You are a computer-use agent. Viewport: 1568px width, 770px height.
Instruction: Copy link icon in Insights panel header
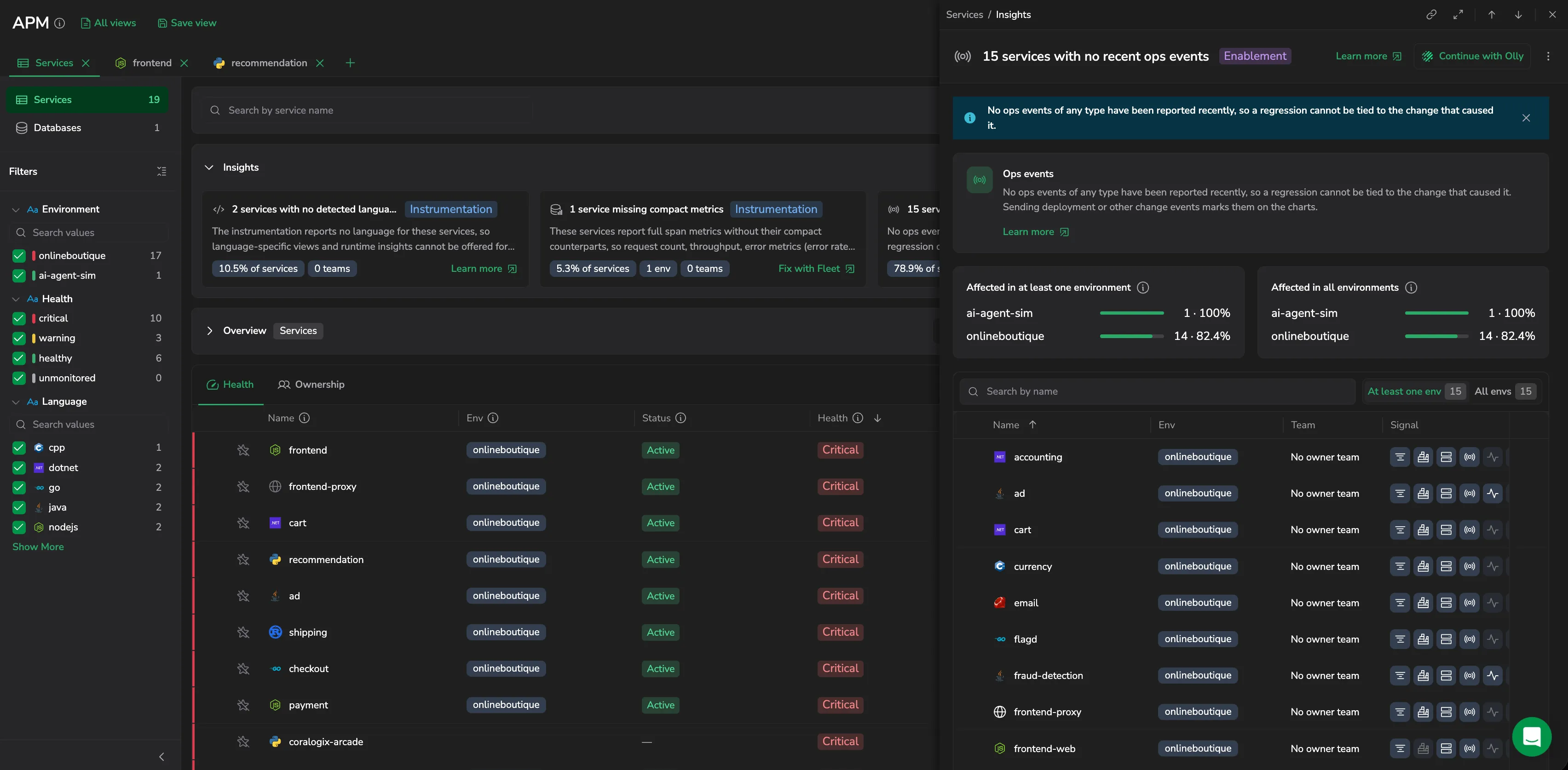pos(1432,15)
